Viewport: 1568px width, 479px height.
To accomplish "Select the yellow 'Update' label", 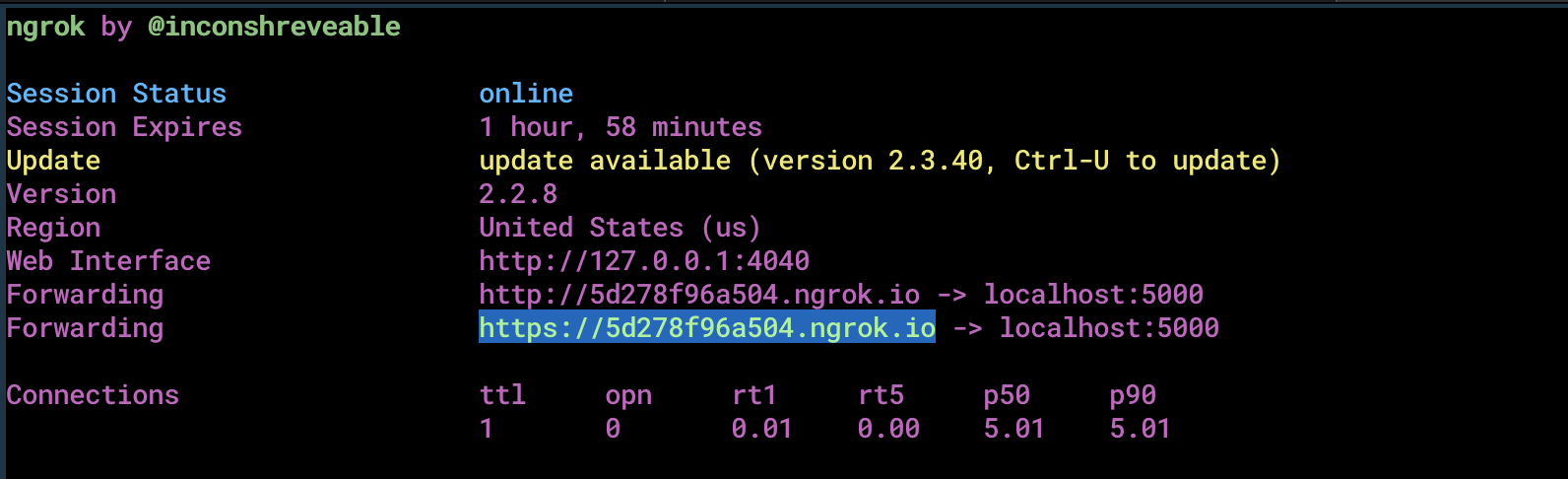I will tap(53, 161).
